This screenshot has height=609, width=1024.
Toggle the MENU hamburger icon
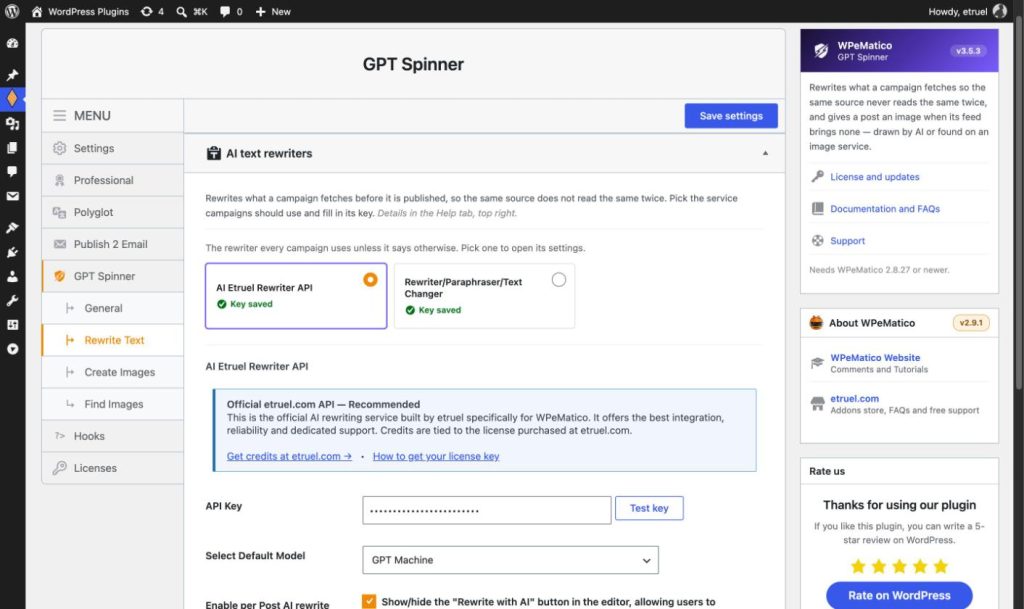59,116
